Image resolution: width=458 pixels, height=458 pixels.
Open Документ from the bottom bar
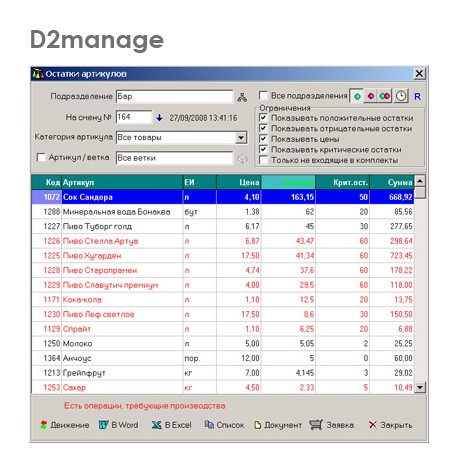coord(278,425)
